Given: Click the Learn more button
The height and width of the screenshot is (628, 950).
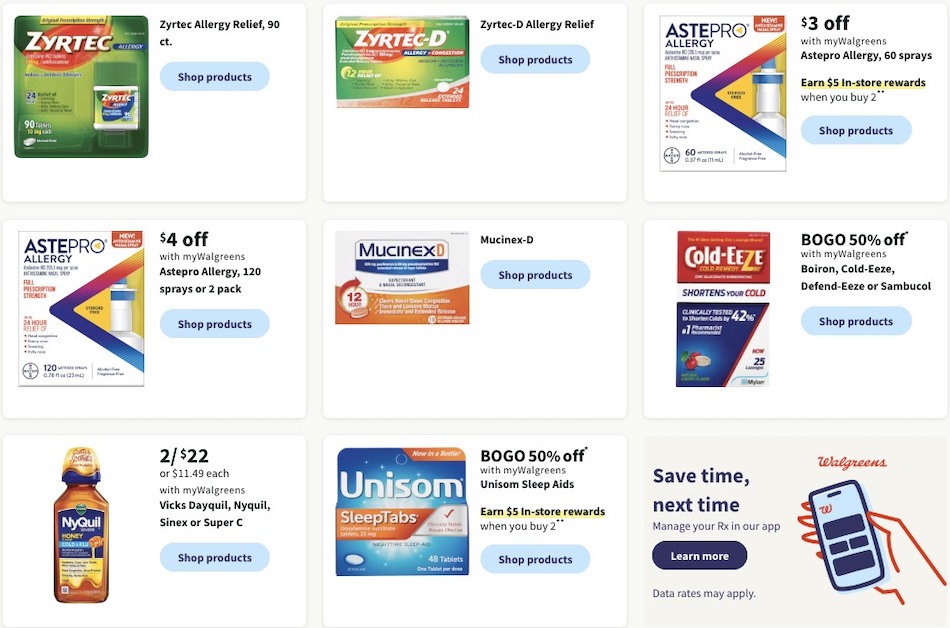Looking at the screenshot, I should 699,556.
